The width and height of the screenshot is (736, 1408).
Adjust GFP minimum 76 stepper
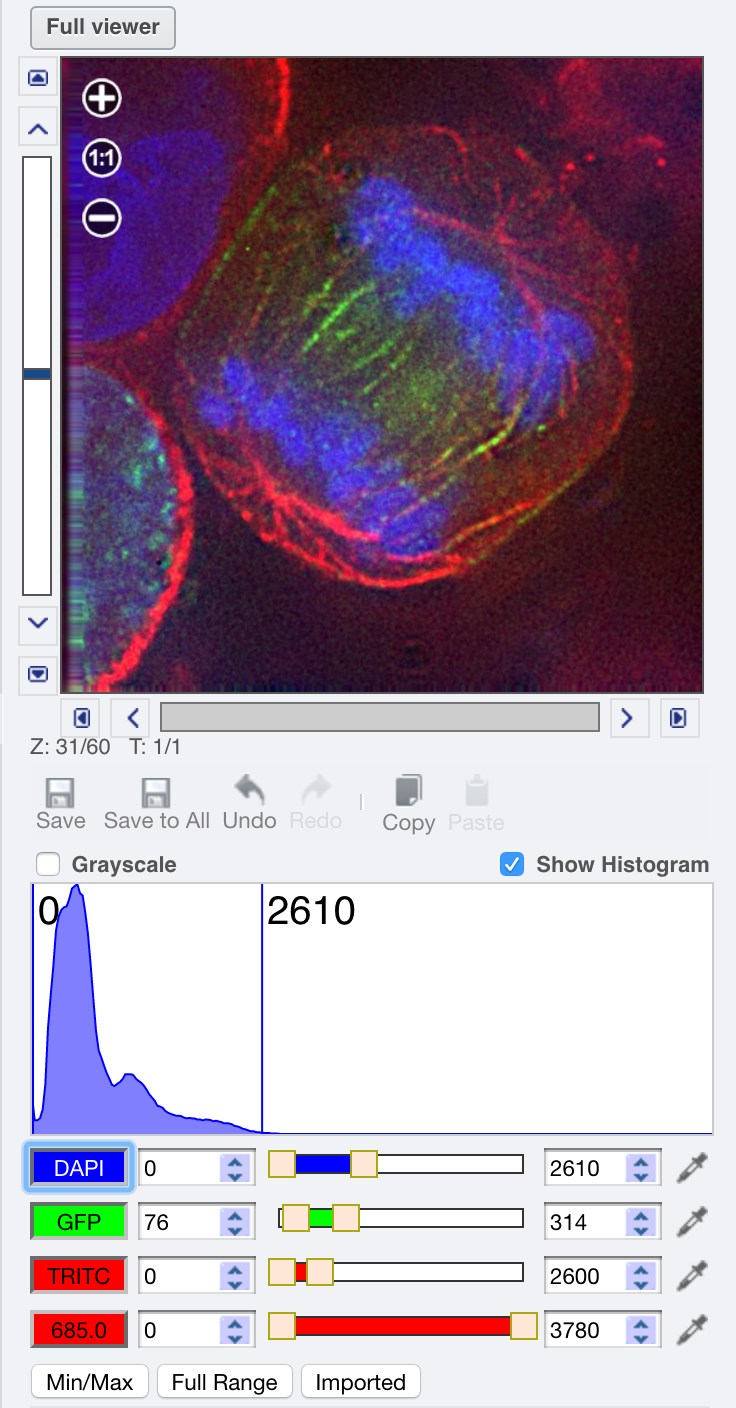tap(234, 1221)
